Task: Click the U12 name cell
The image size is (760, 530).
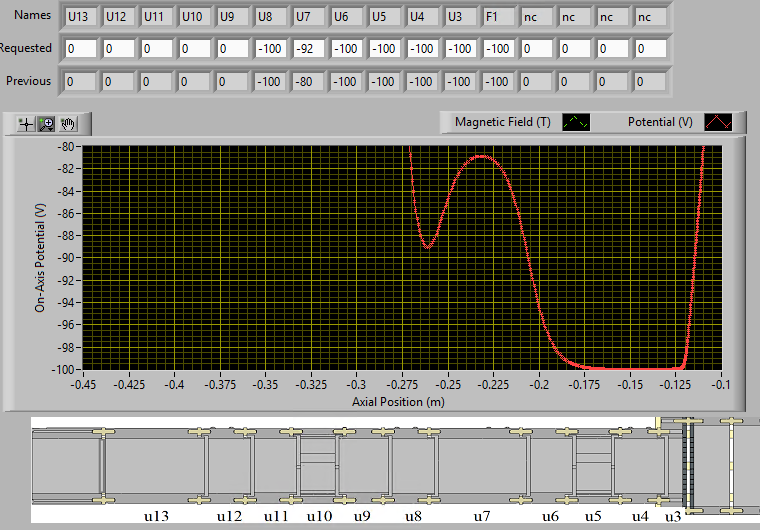Action: point(119,16)
